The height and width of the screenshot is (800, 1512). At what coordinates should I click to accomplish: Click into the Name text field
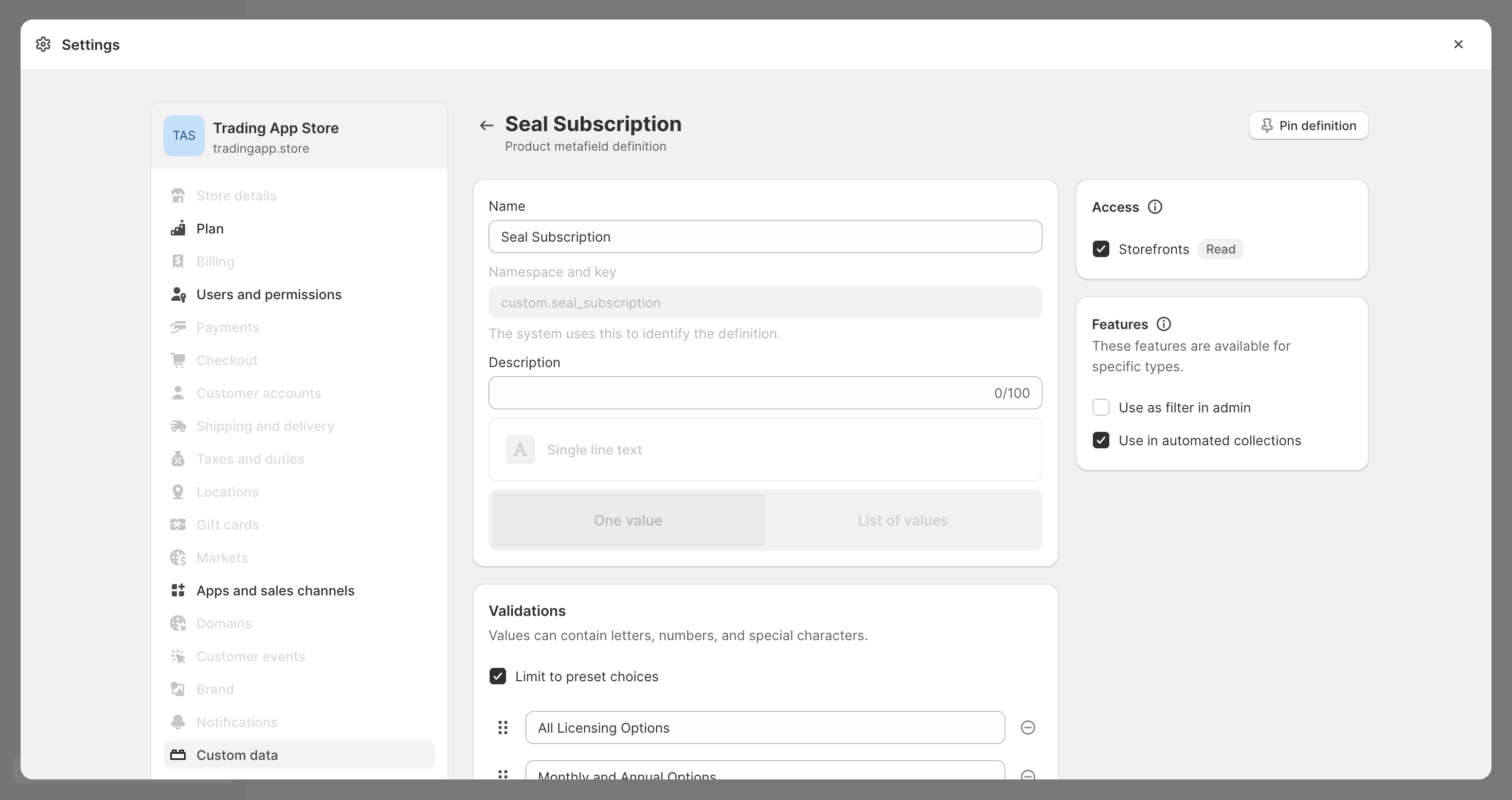click(765, 237)
